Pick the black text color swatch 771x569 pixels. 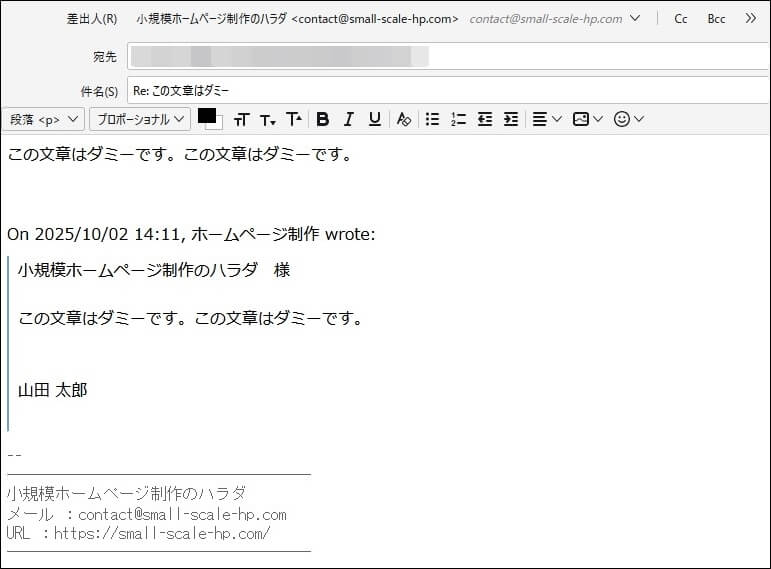point(206,115)
